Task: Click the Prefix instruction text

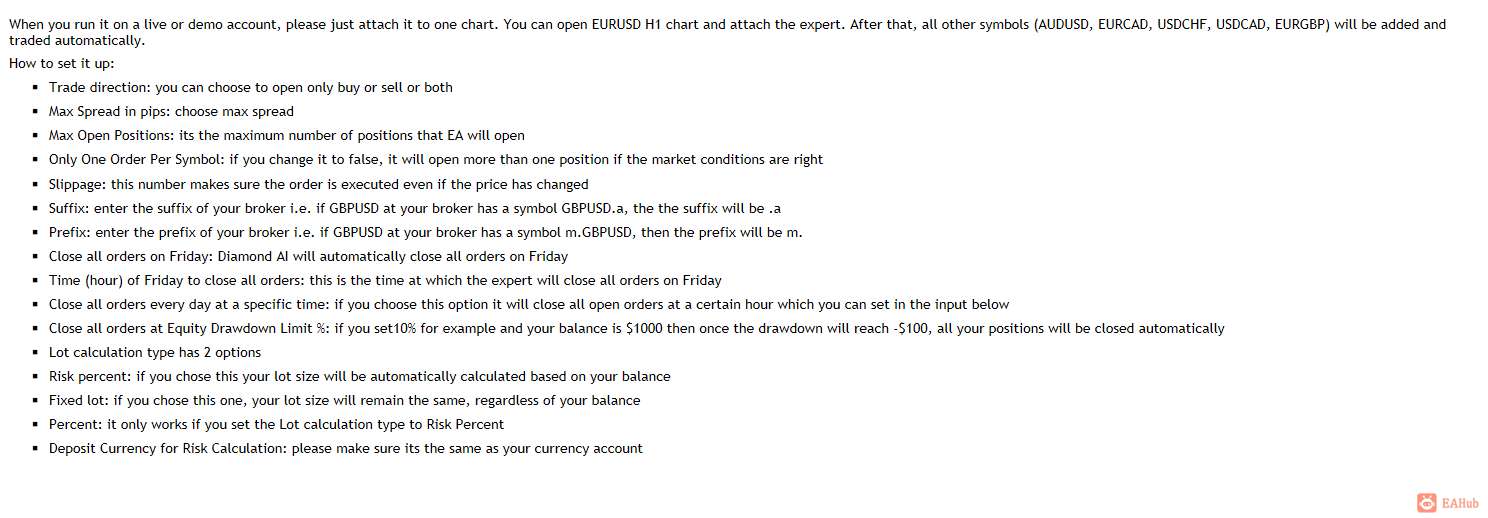Action: 426,232
